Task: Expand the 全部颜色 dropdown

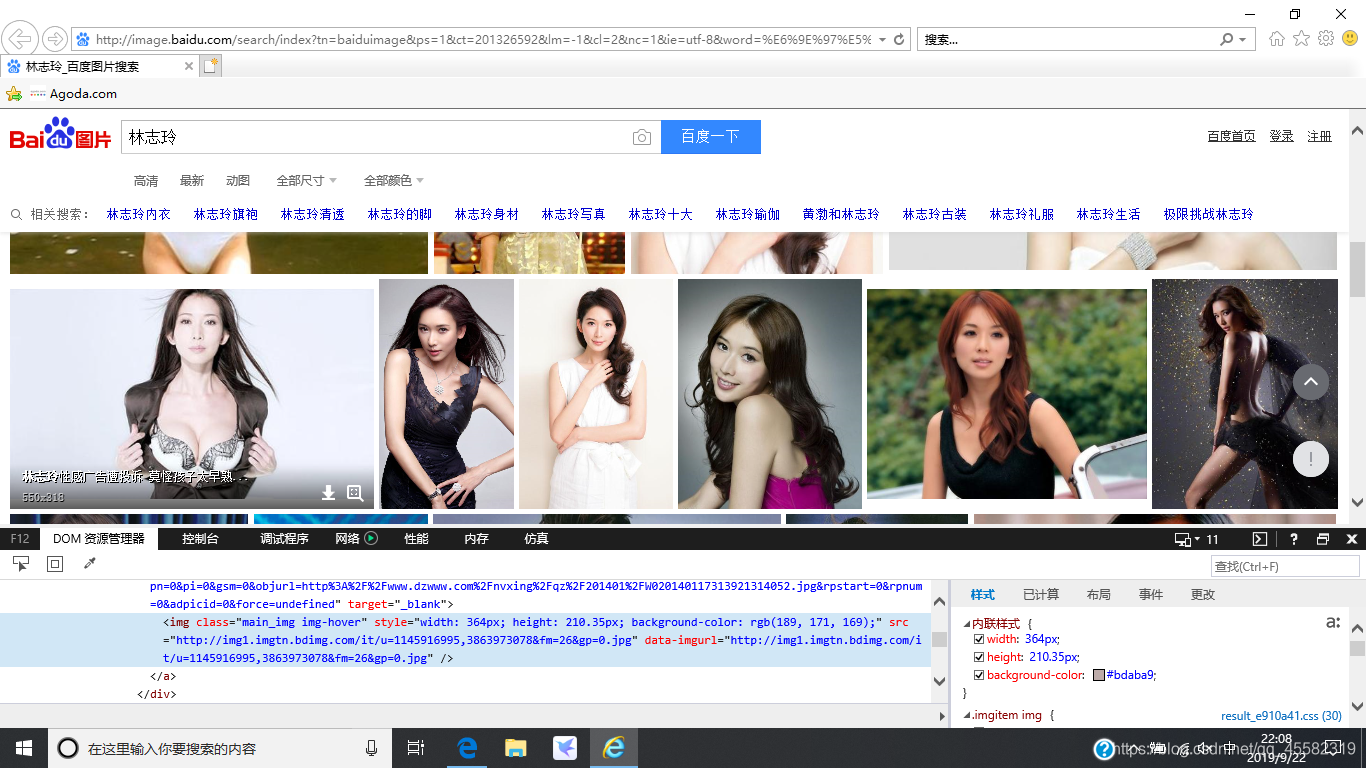Action: 394,181
